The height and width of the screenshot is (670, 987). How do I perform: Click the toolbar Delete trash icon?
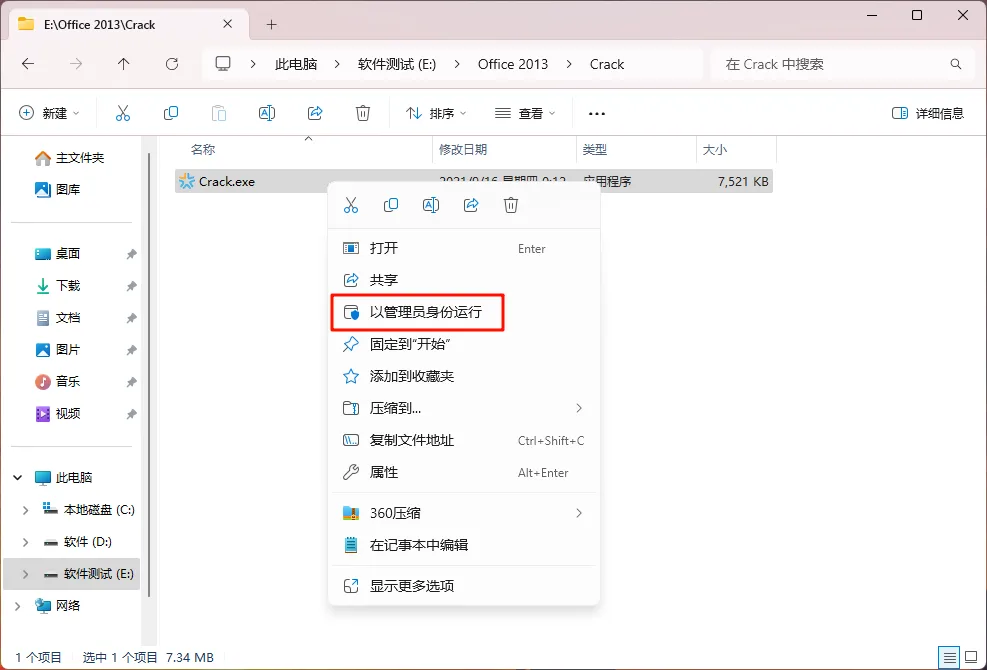coord(363,113)
